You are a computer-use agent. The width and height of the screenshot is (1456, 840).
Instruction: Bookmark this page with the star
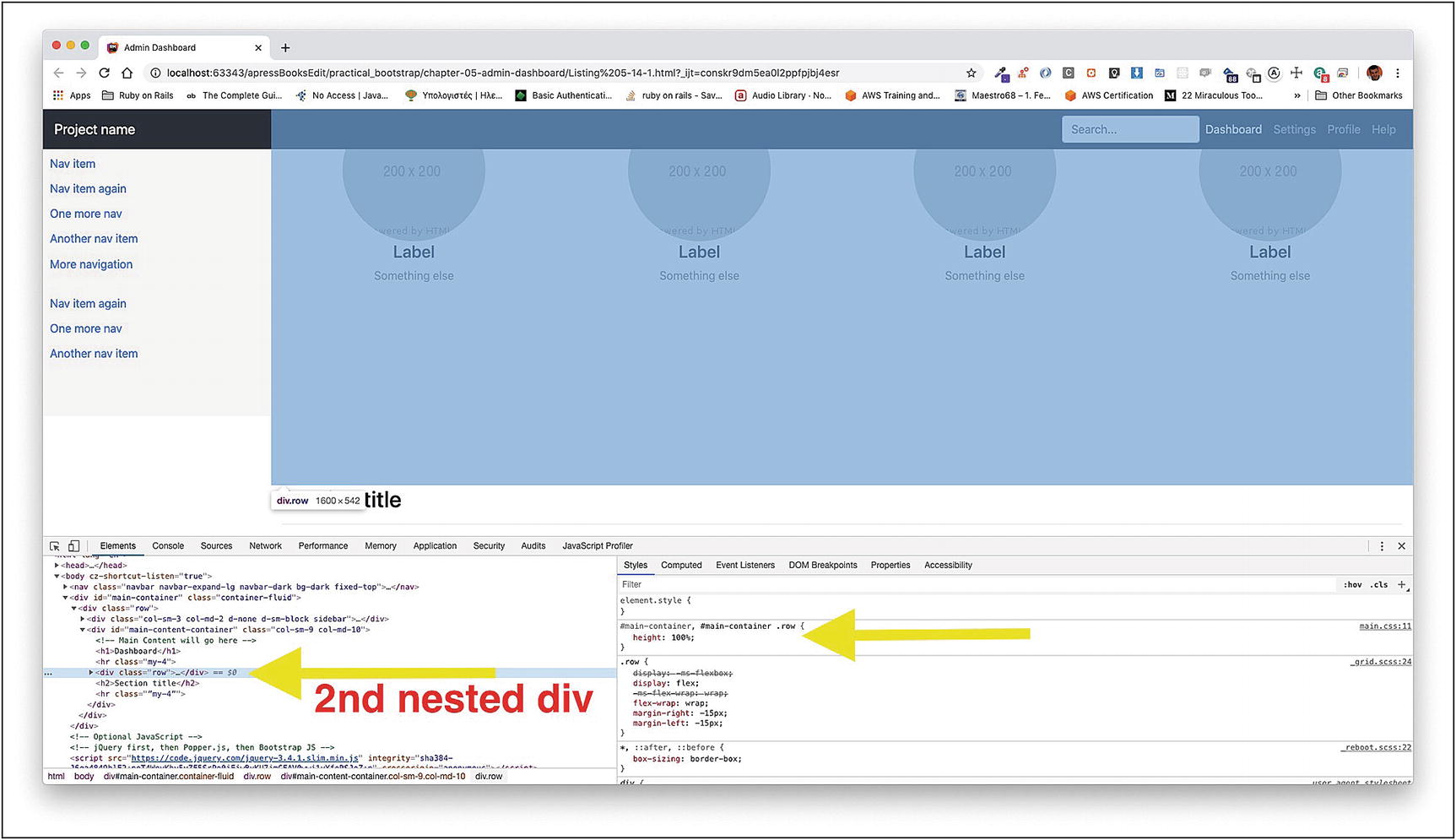pyautogui.click(x=971, y=73)
